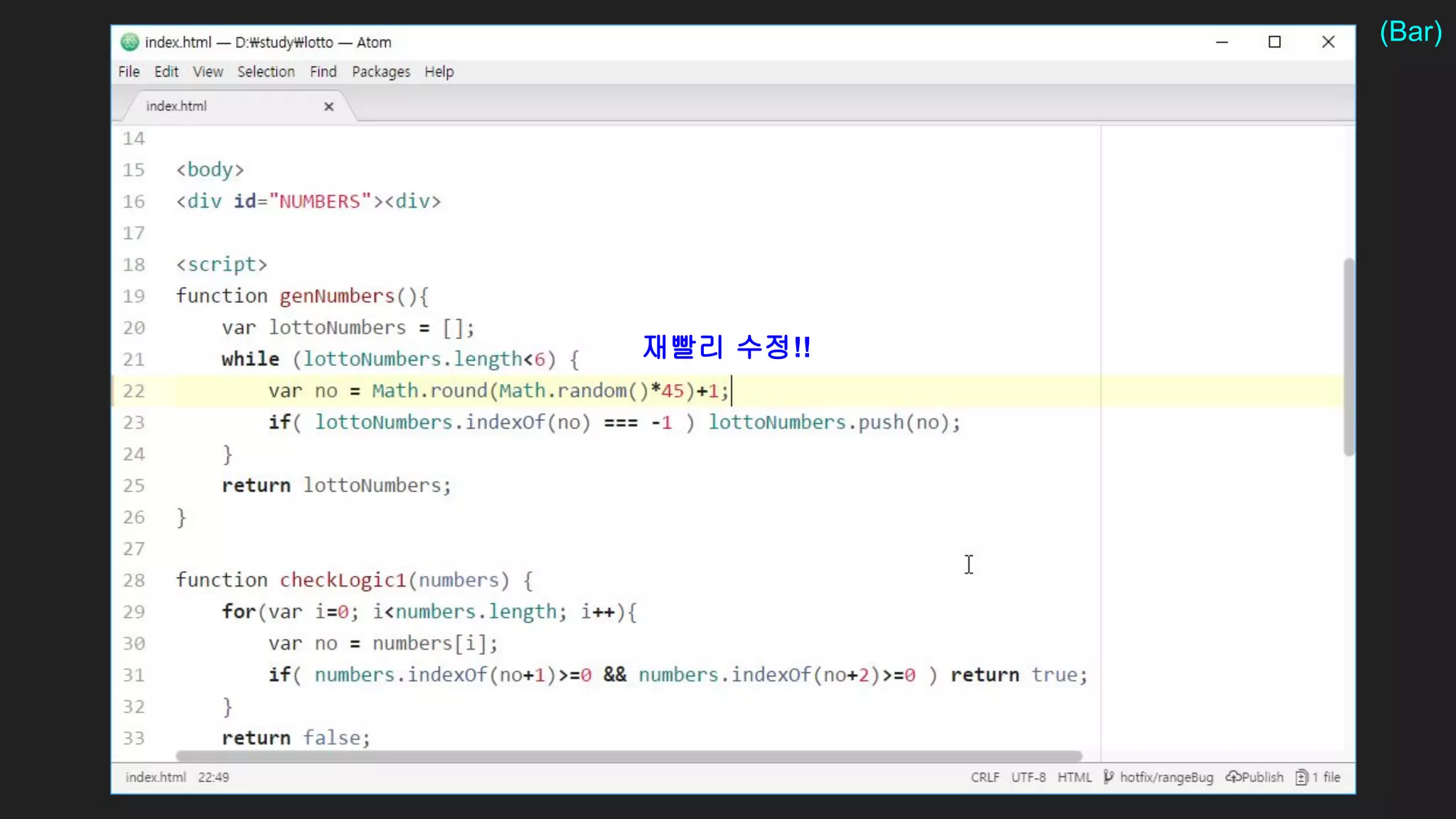Open the Find menu

tap(323, 72)
